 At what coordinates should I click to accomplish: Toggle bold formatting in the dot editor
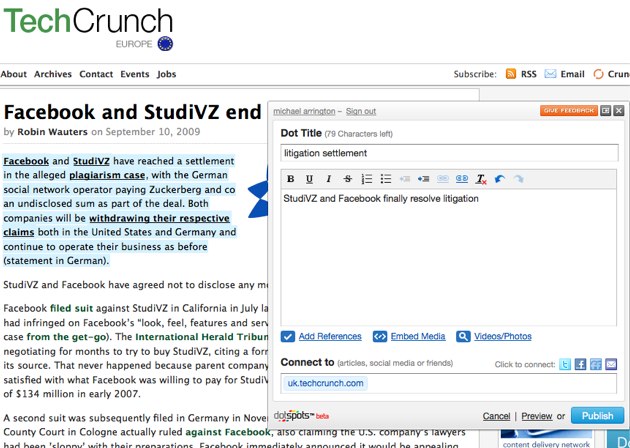(290, 179)
